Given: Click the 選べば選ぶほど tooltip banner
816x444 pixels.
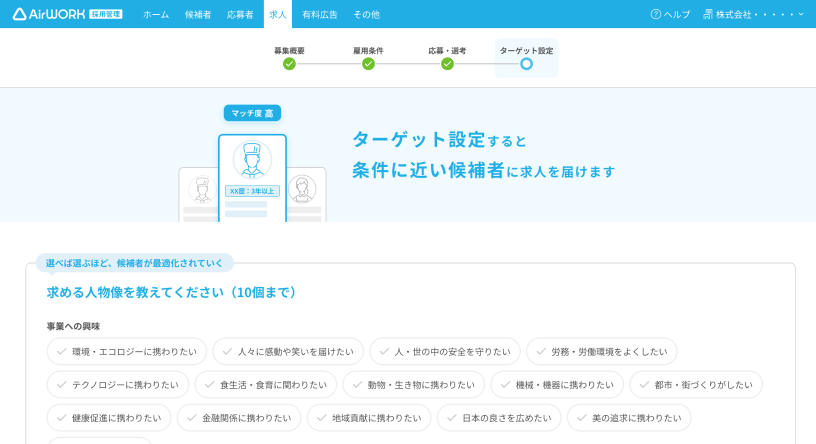Looking at the screenshot, I should click(135, 263).
